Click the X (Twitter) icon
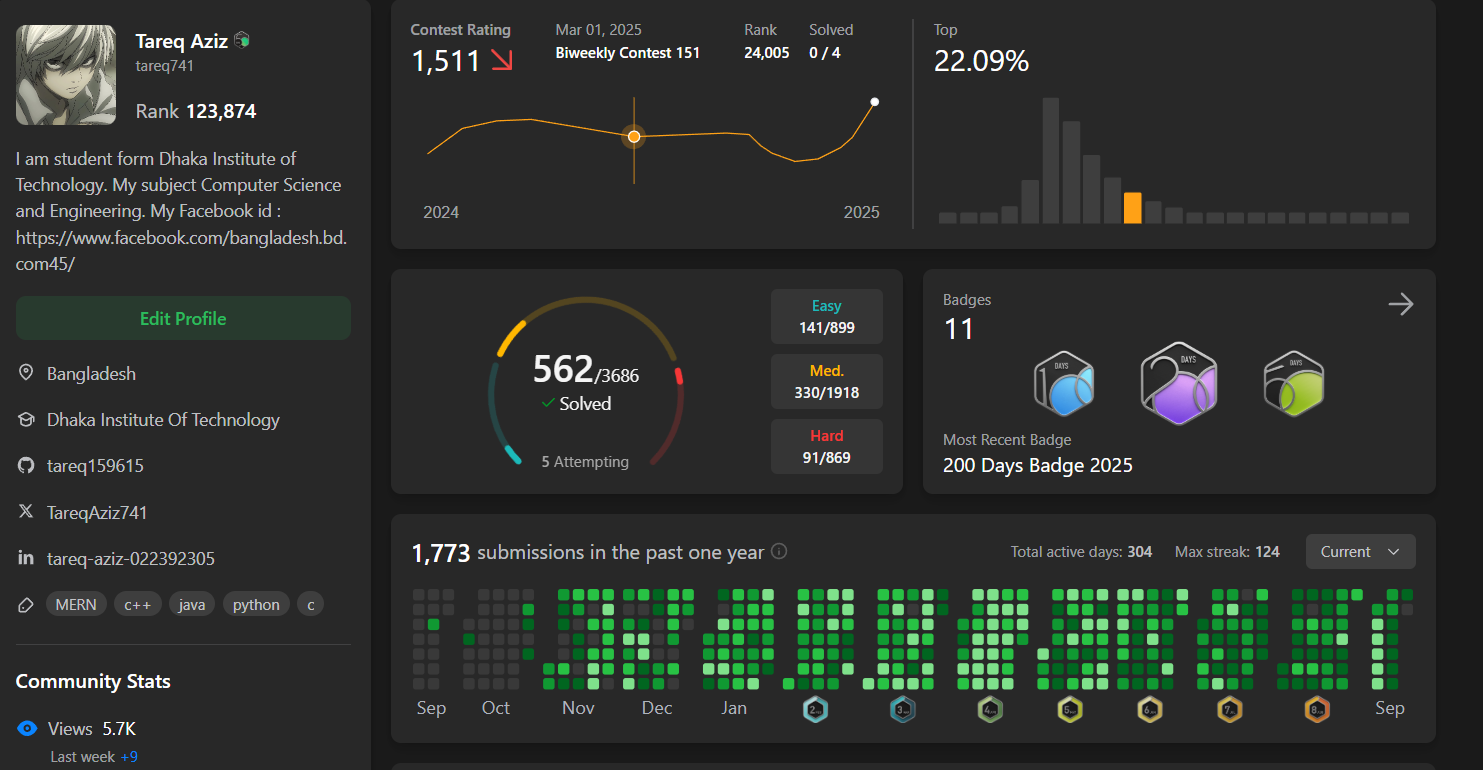 click(x=25, y=512)
